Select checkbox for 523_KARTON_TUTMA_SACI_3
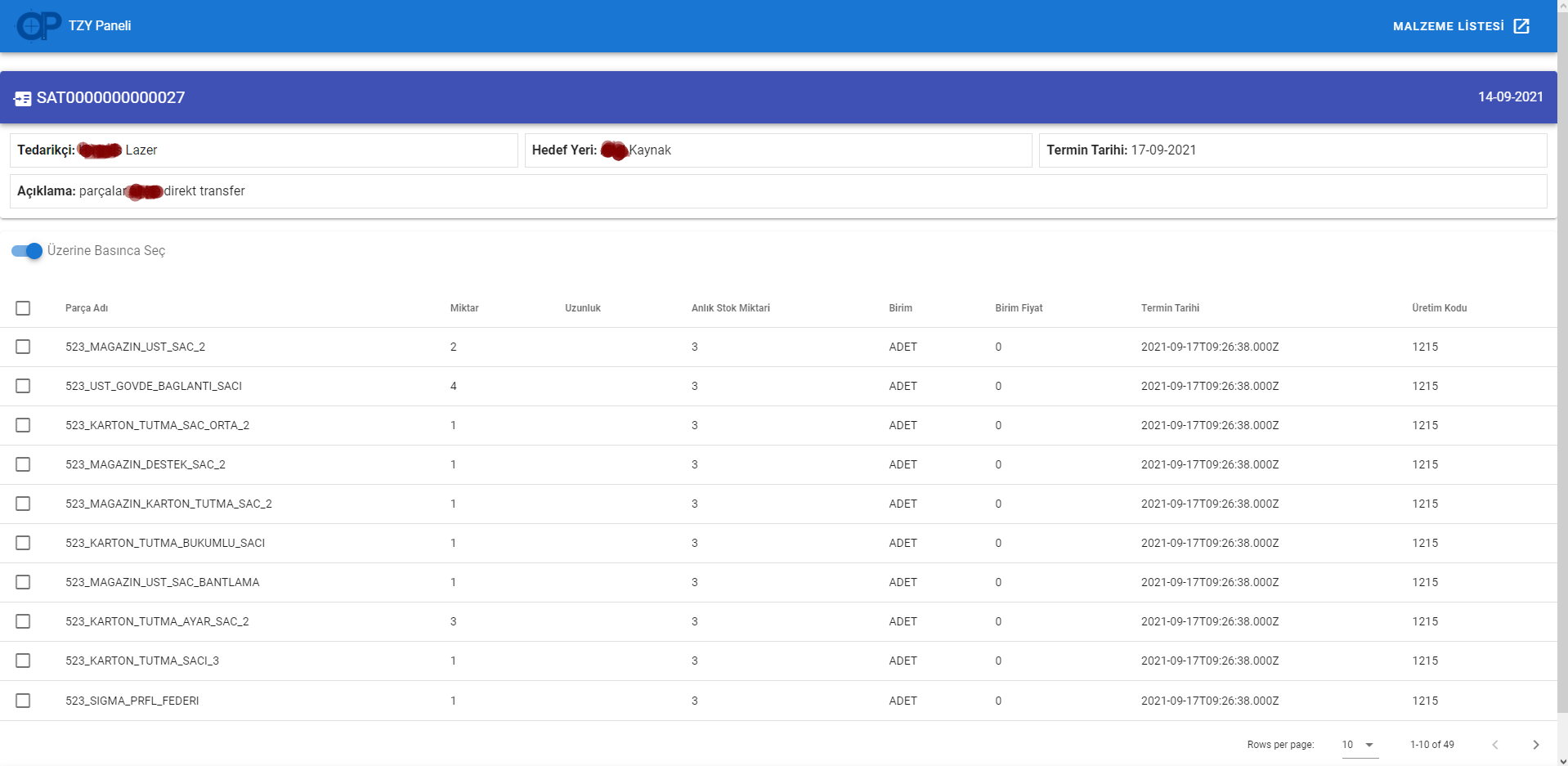 click(23, 661)
